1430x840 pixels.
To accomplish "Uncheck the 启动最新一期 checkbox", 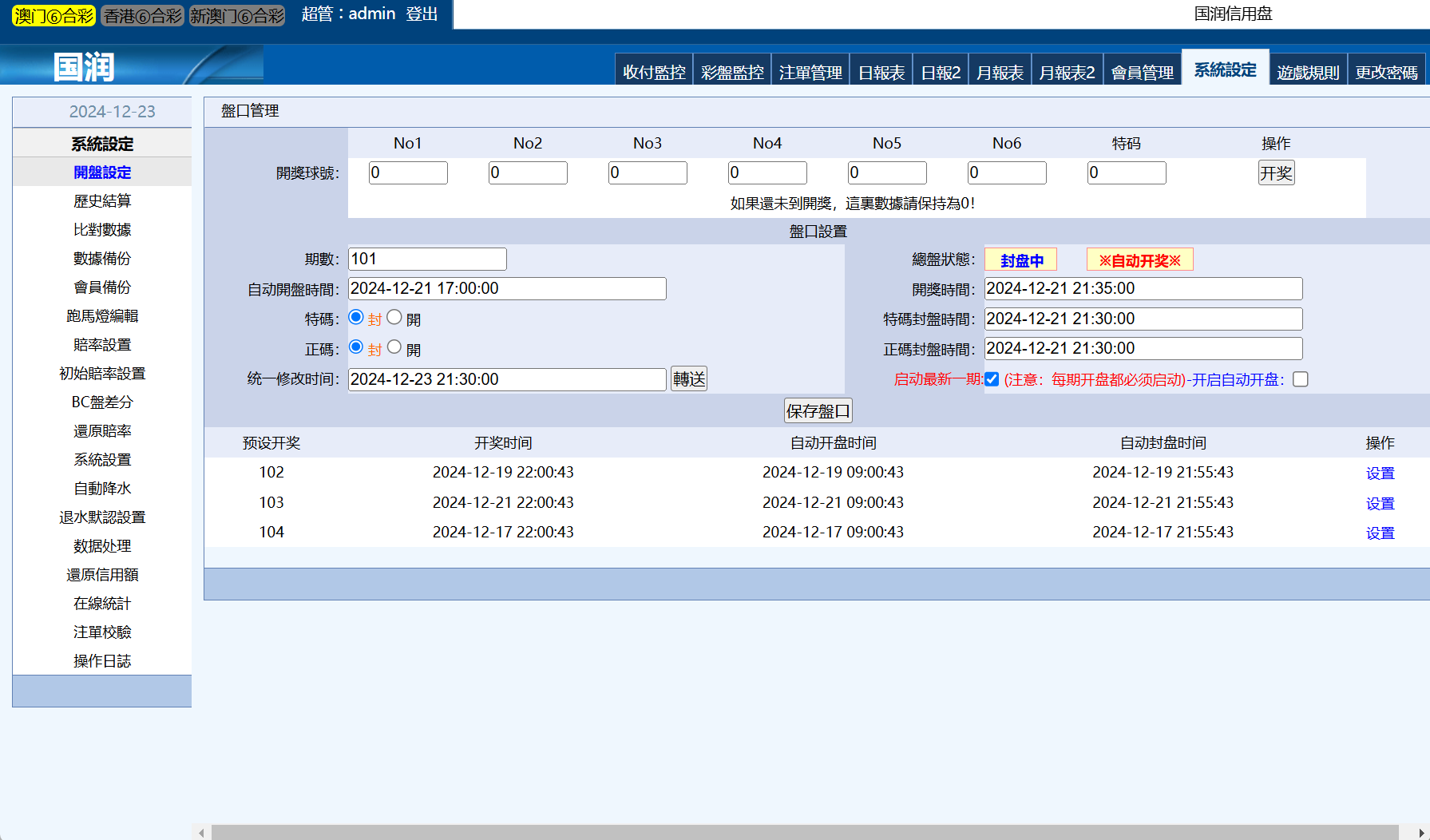I will (992, 379).
